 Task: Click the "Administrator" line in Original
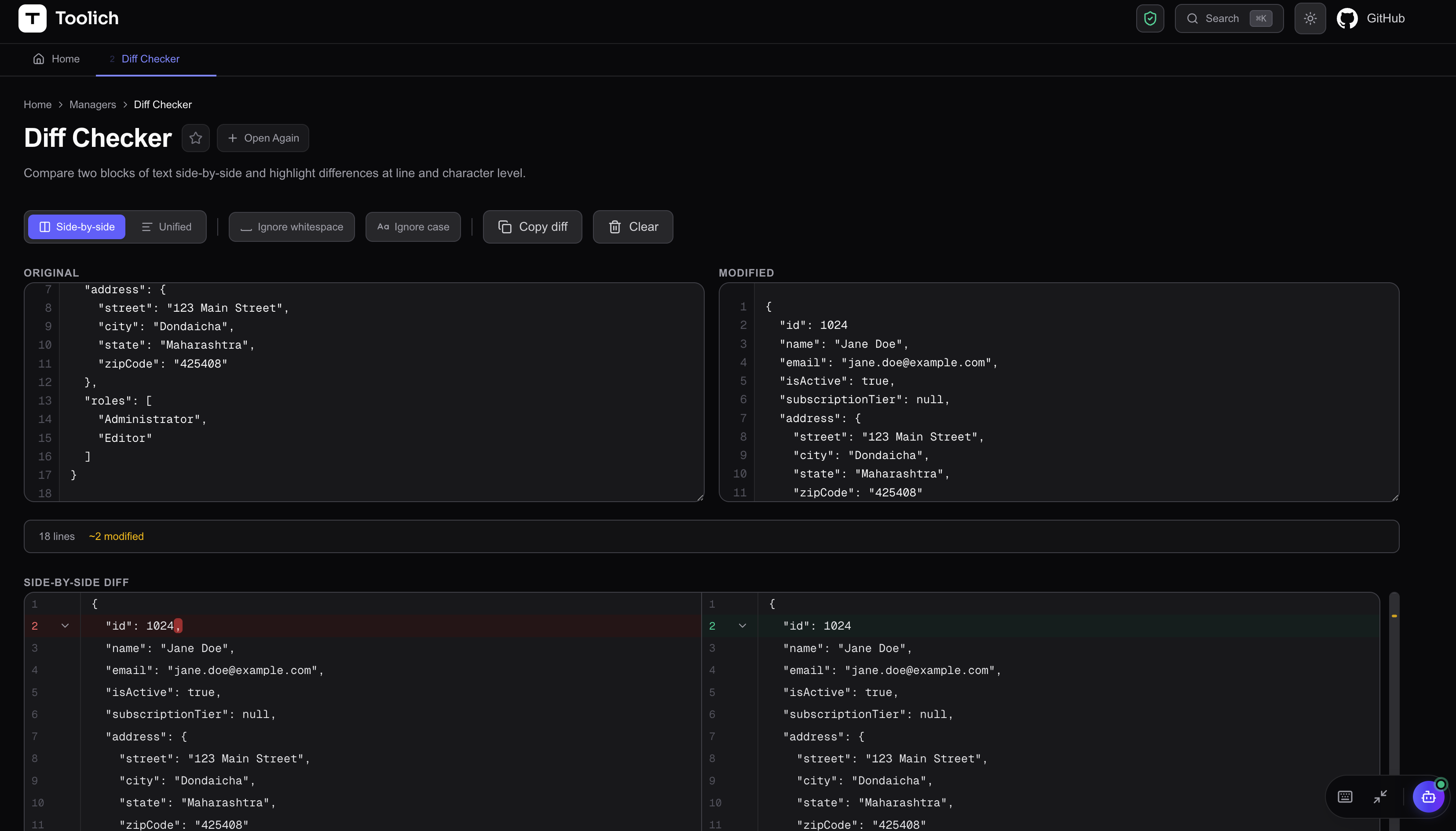(x=152, y=419)
